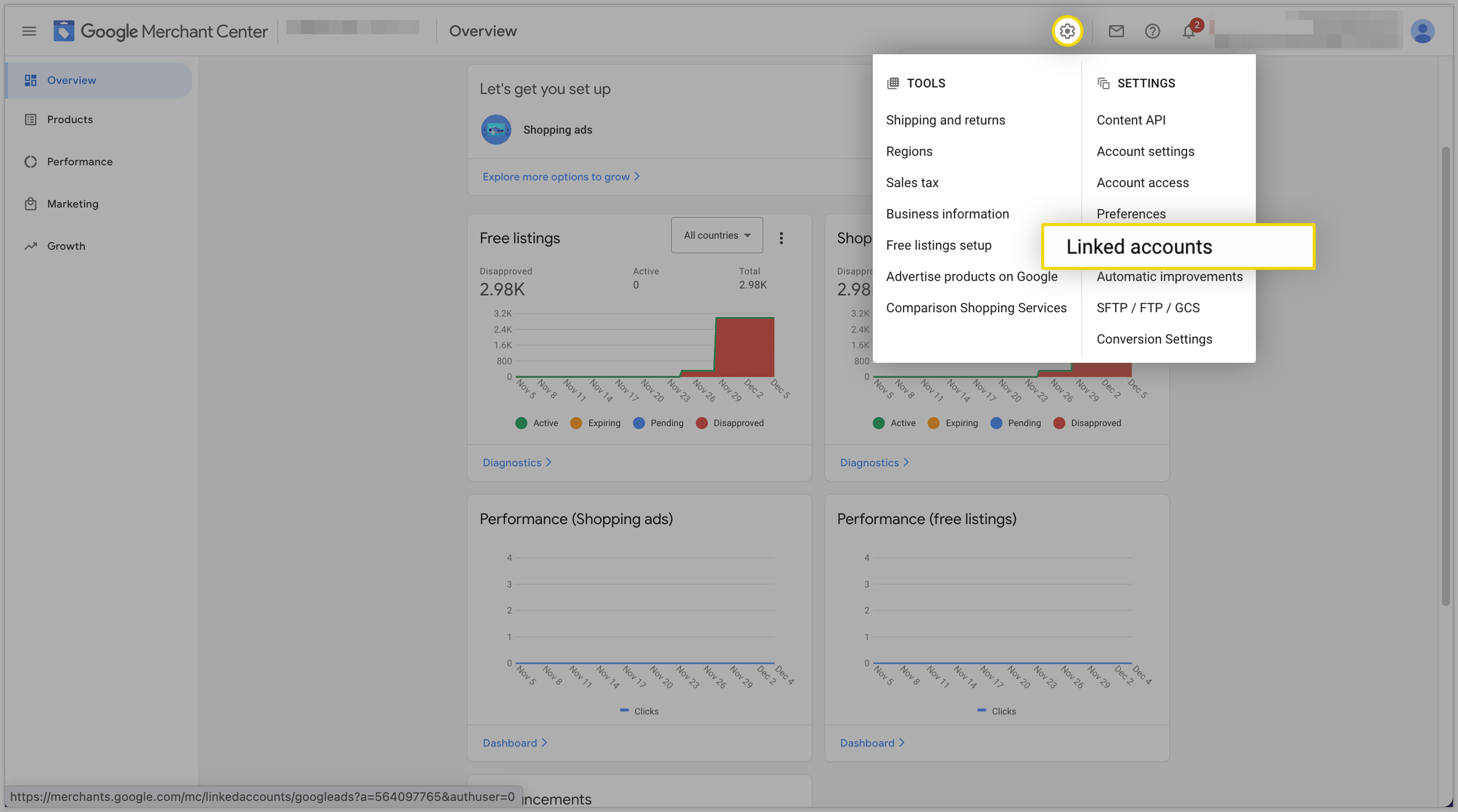Click the SETTINGS header icon
The image size is (1458, 812).
coord(1103,83)
